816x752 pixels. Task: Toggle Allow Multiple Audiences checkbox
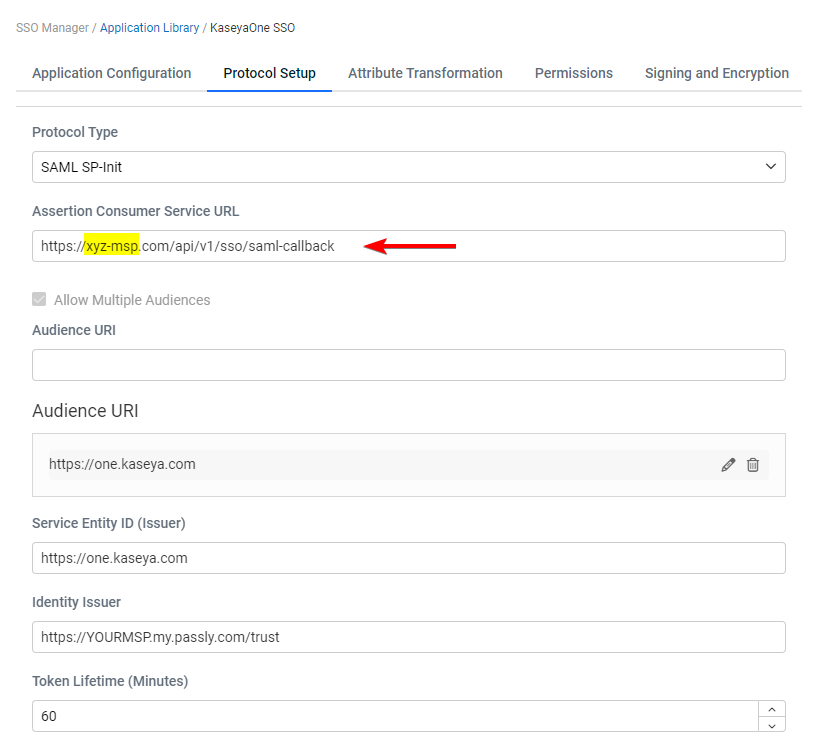39,299
